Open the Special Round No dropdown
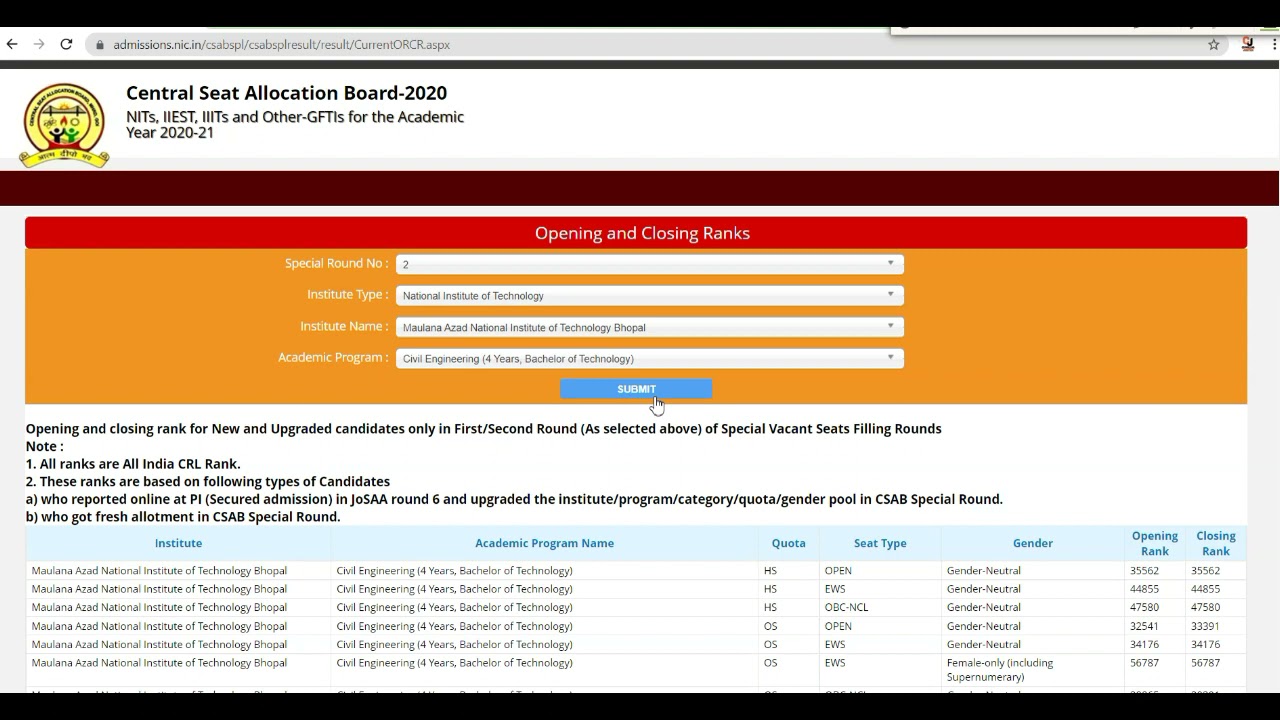Image resolution: width=1280 pixels, height=720 pixels. 650,264
